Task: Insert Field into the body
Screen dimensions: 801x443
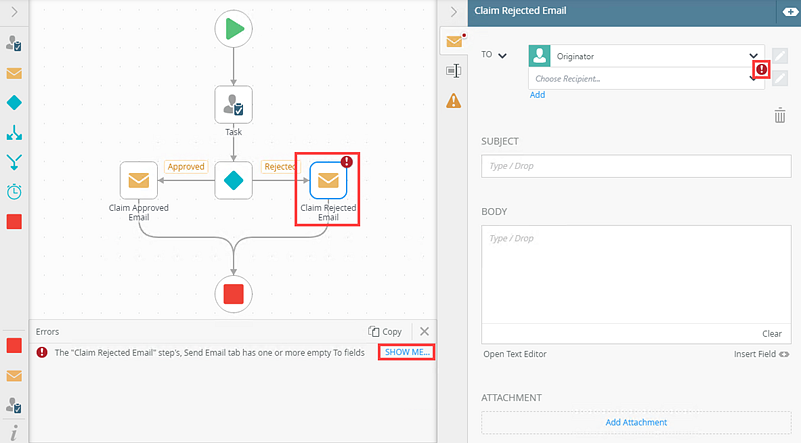Action: tap(761, 354)
